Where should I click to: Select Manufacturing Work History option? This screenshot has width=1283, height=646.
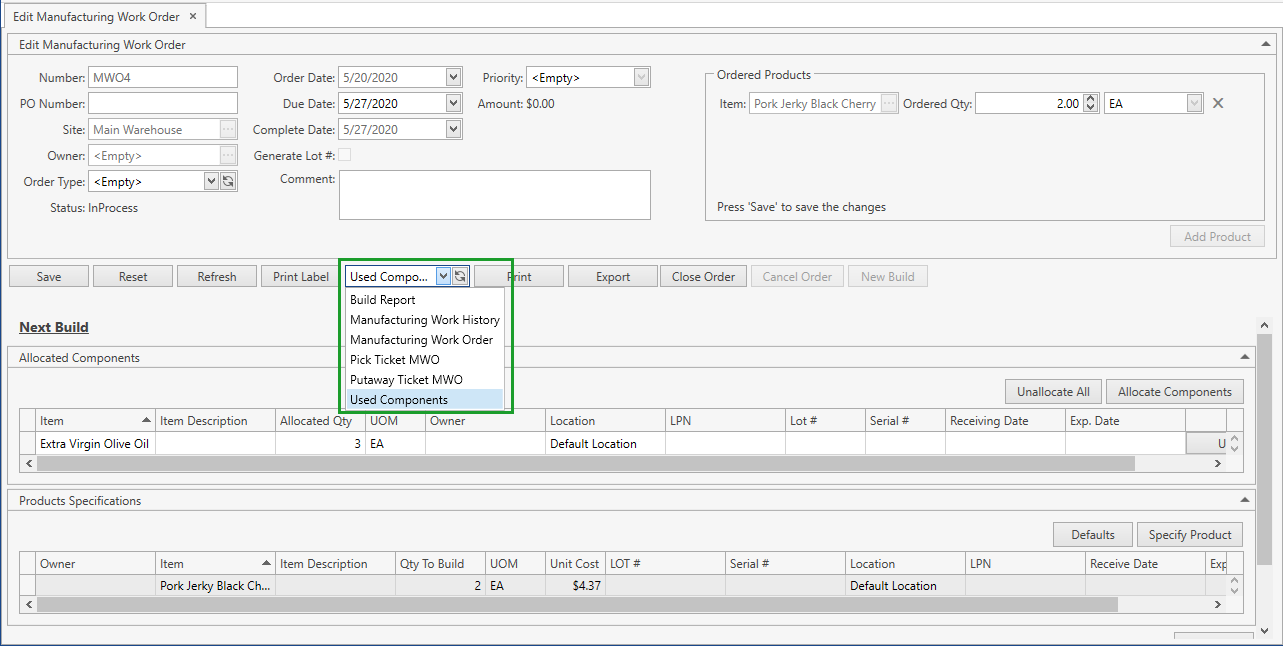(x=424, y=320)
